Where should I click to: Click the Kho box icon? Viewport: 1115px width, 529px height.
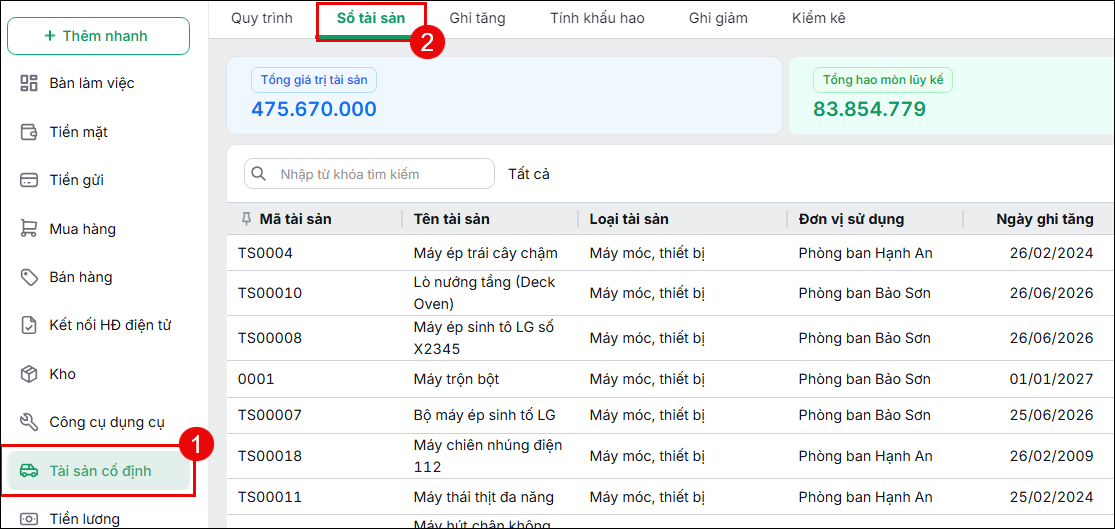[28, 373]
